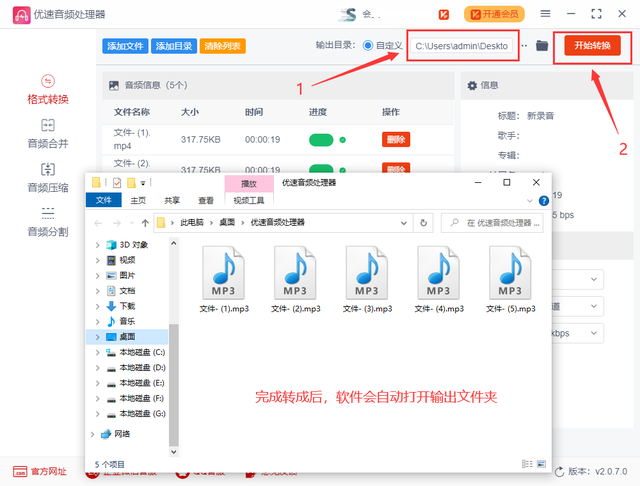Delete 文件- (1).mp4 with 删除 button
Viewport: 640px width, 486px height.
(396, 140)
